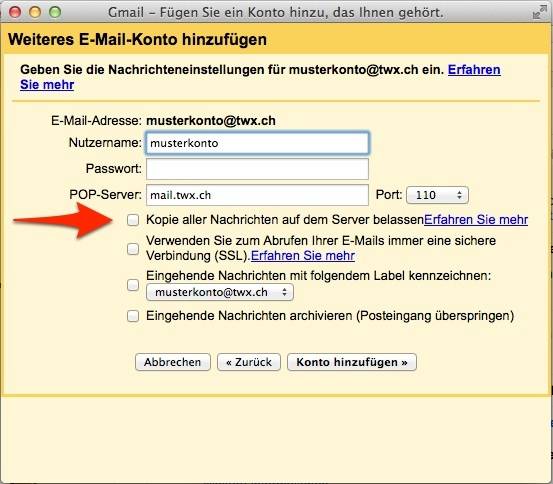The image size is (553, 484).
Task: Open 'Erfahren Sie mehr' link in header text
Action: (474, 70)
